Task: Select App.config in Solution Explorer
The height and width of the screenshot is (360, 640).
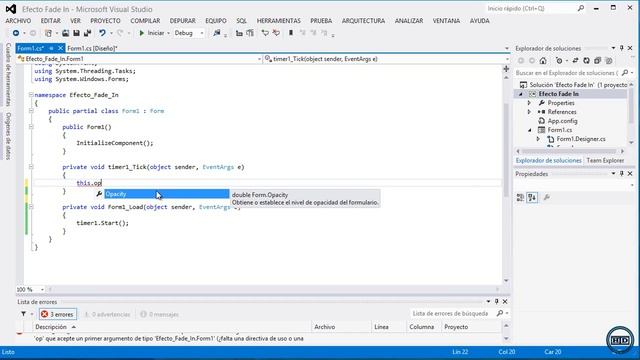Action: pos(562,121)
